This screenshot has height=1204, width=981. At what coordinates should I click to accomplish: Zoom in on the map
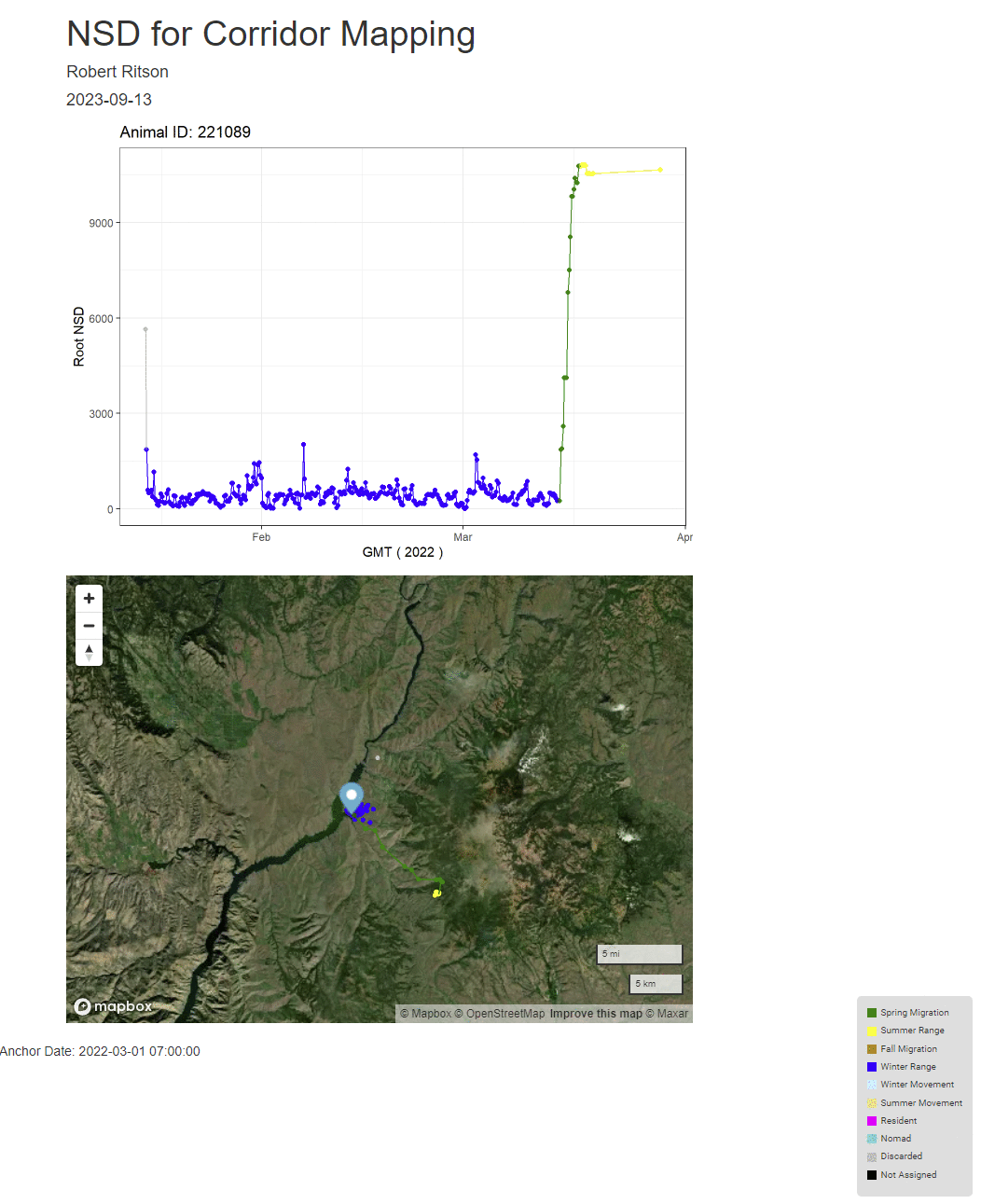89,599
